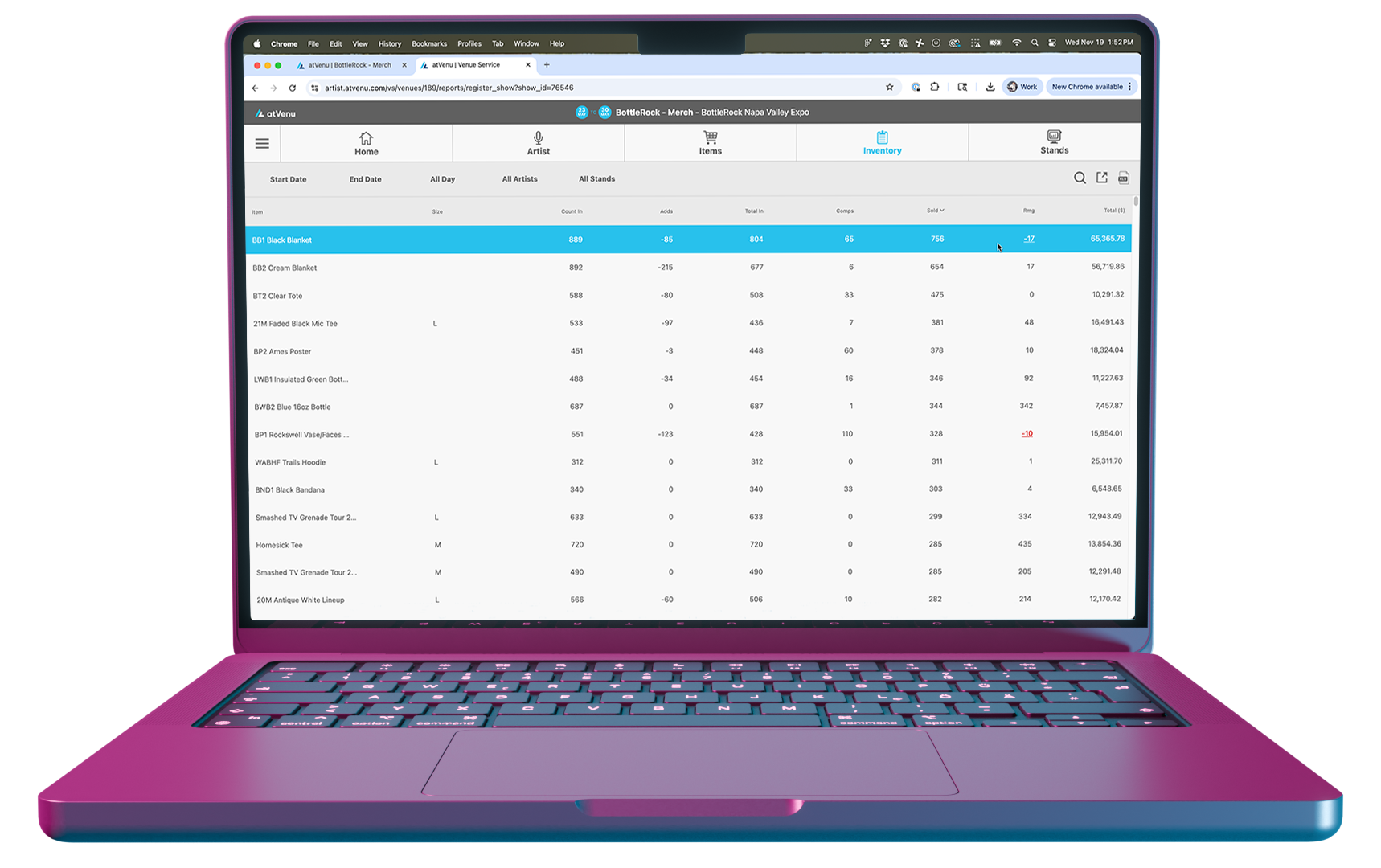Viewport: 1381px width, 868px height.
Task: Open the Apple menu
Action: [257, 44]
